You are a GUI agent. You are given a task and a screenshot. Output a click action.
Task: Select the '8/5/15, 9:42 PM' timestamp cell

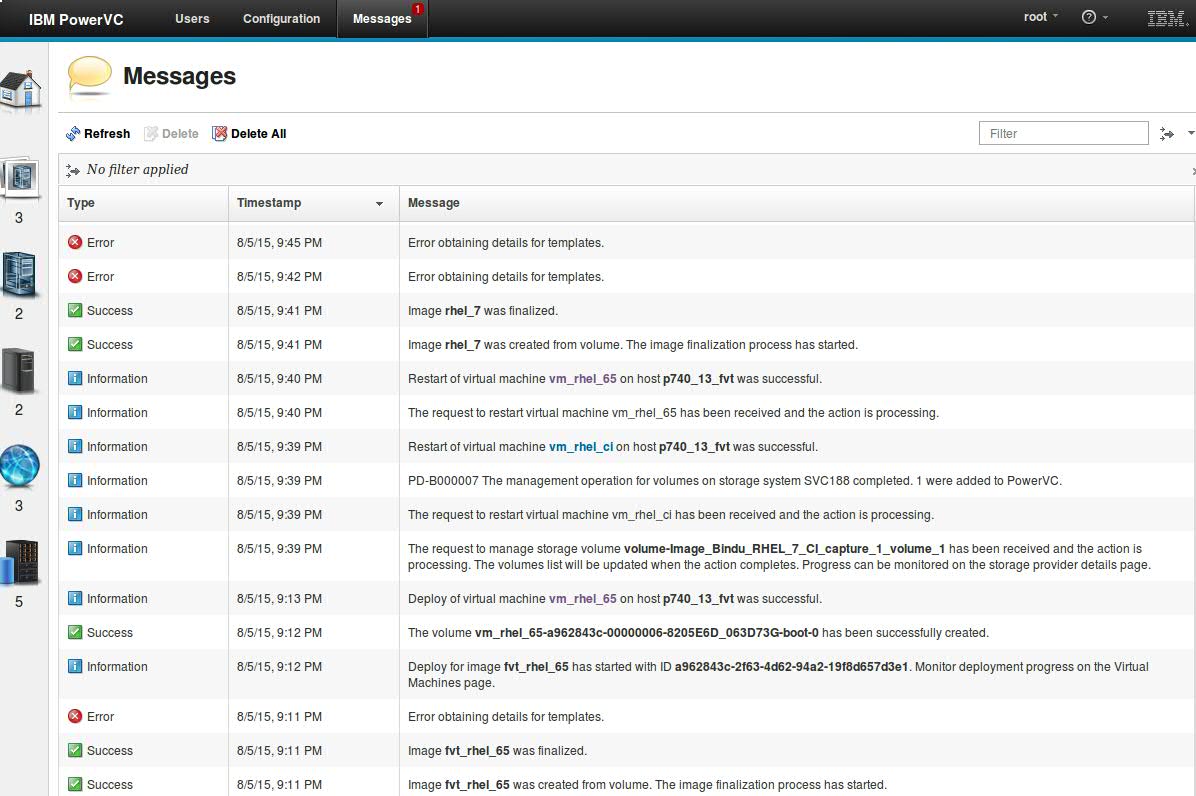[279, 277]
